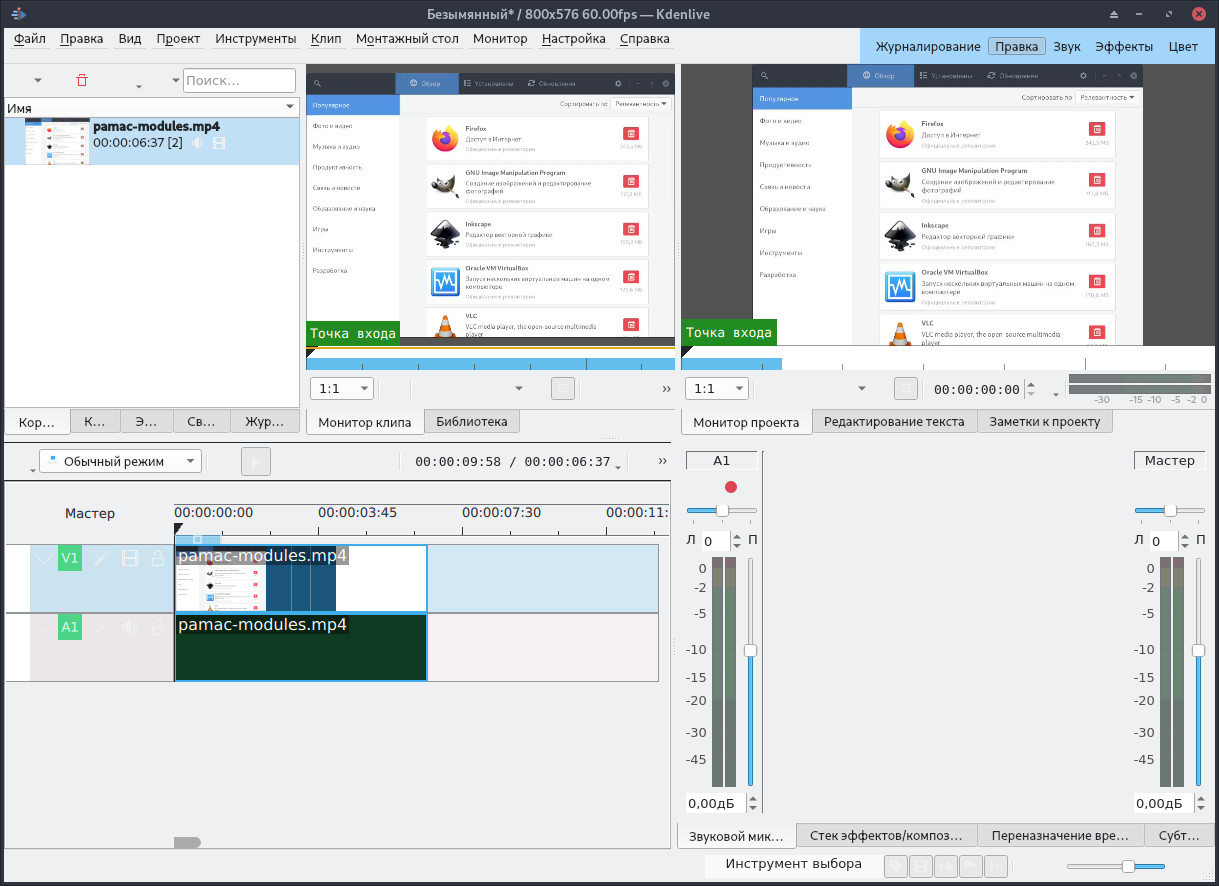Image resolution: width=1219 pixels, height=886 pixels.
Task: Click the V1 video track label badge
Action: click(x=69, y=559)
